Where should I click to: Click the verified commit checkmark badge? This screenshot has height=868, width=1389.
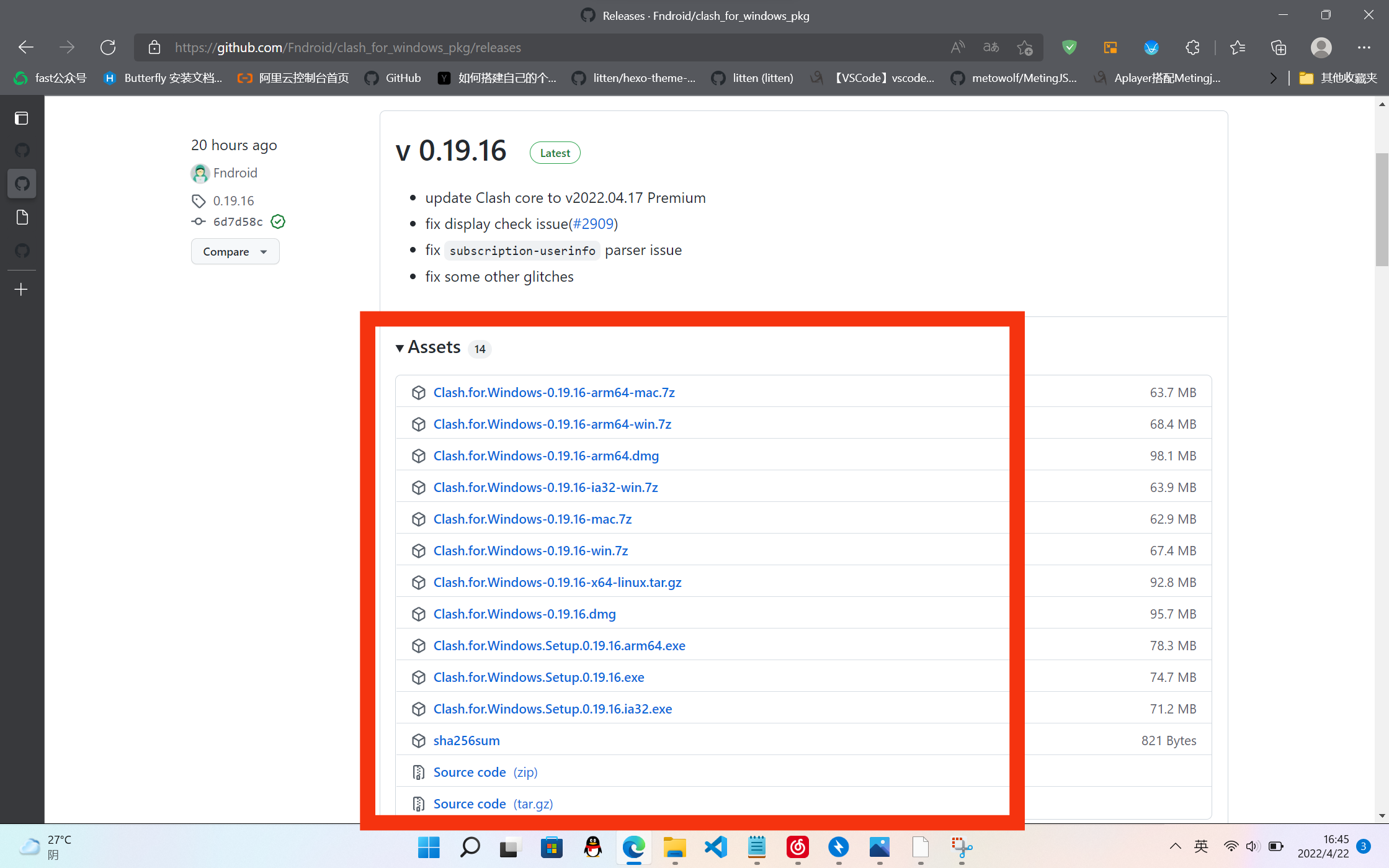click(278, 221)
